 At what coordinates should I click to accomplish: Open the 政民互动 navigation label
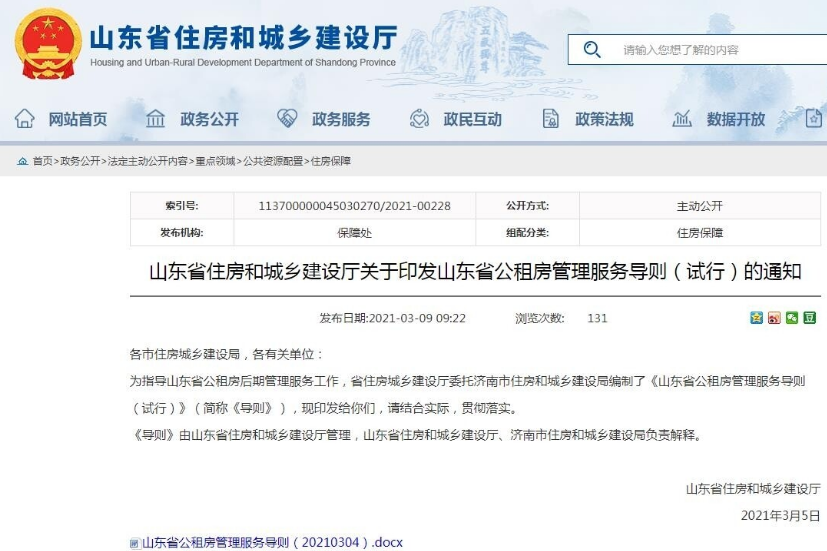[x=472, y=119]
